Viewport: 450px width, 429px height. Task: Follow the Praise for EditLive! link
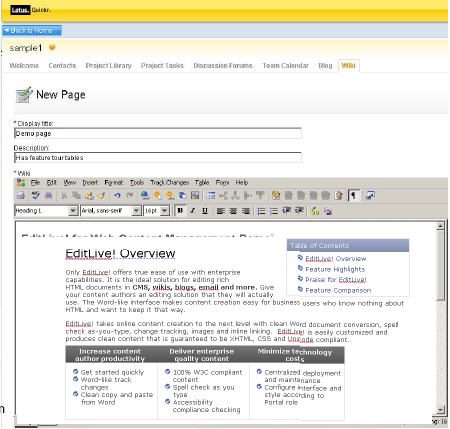pyautogui.click(x=336, y=279)
